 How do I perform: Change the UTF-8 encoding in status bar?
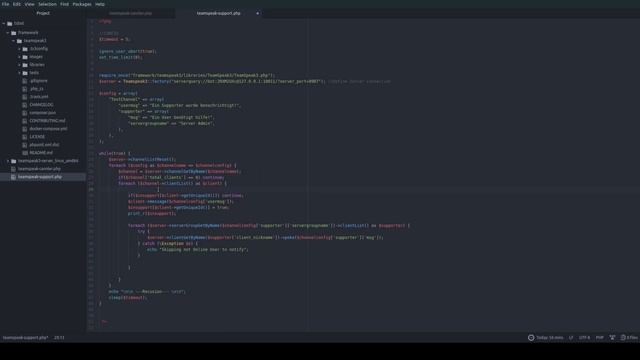[584, 338]
